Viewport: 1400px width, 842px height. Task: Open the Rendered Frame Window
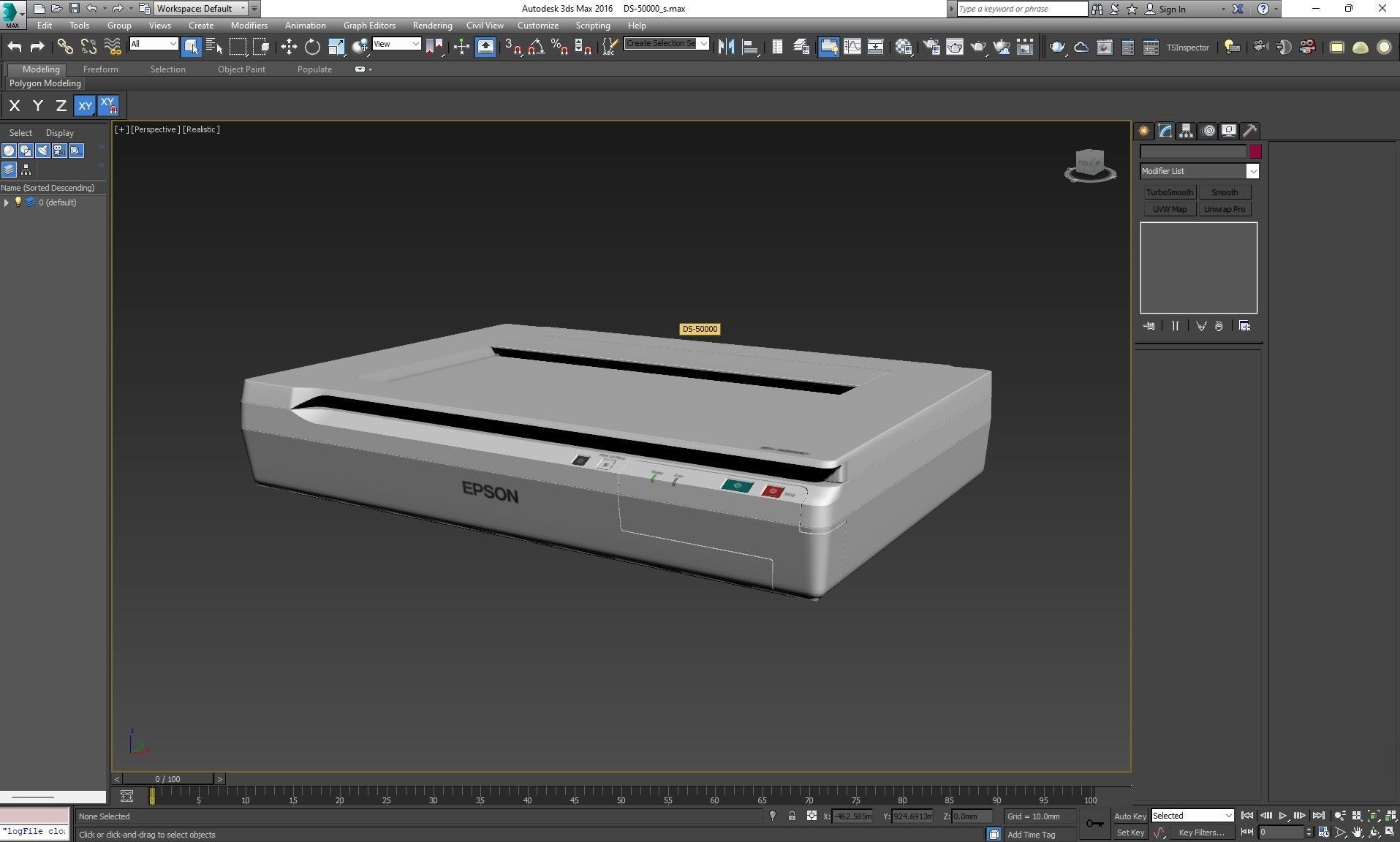tap(955, 47)
